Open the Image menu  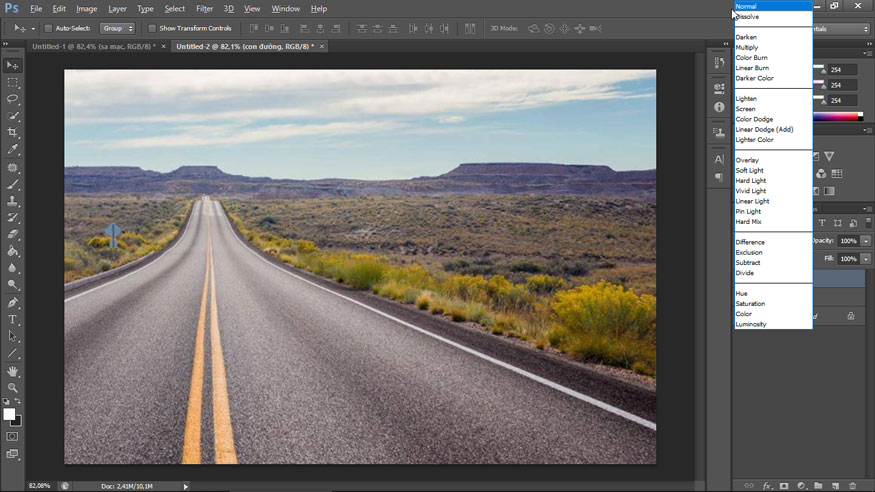point(86,9)
